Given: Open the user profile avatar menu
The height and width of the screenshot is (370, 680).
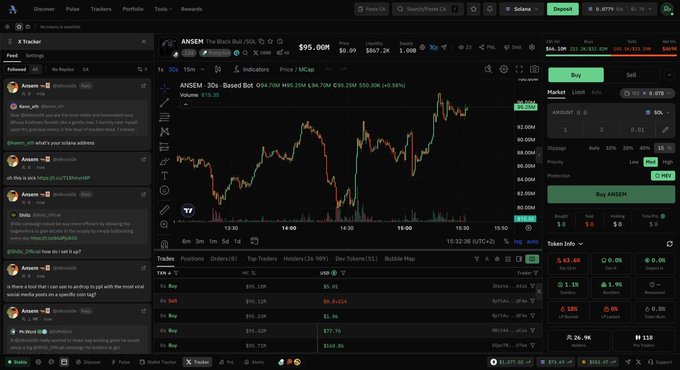Looking at the screenshot, I should tap(667, 9).
